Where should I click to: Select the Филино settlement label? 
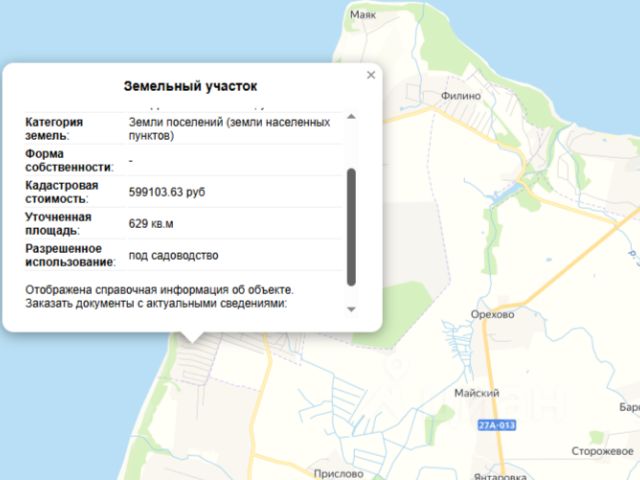tap(461, 96)
